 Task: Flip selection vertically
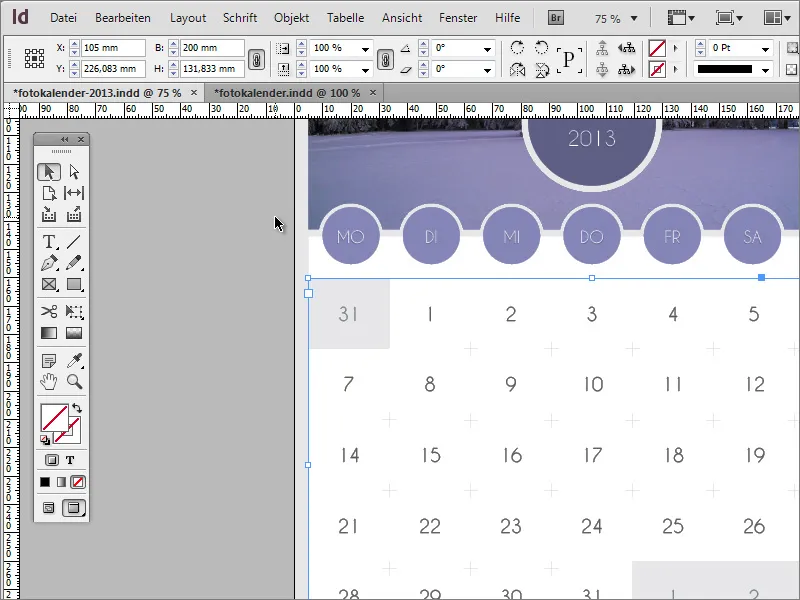tap(541, 69)
